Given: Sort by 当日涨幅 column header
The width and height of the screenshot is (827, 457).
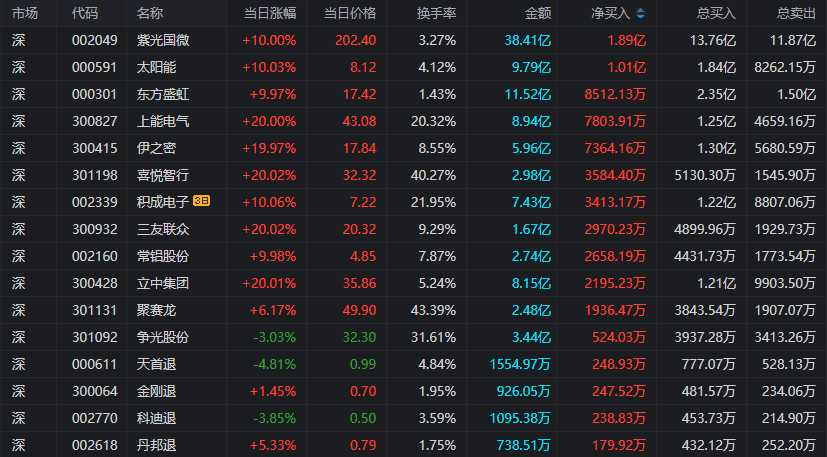Looking at the screenshot, I should [x=270, y=13].
